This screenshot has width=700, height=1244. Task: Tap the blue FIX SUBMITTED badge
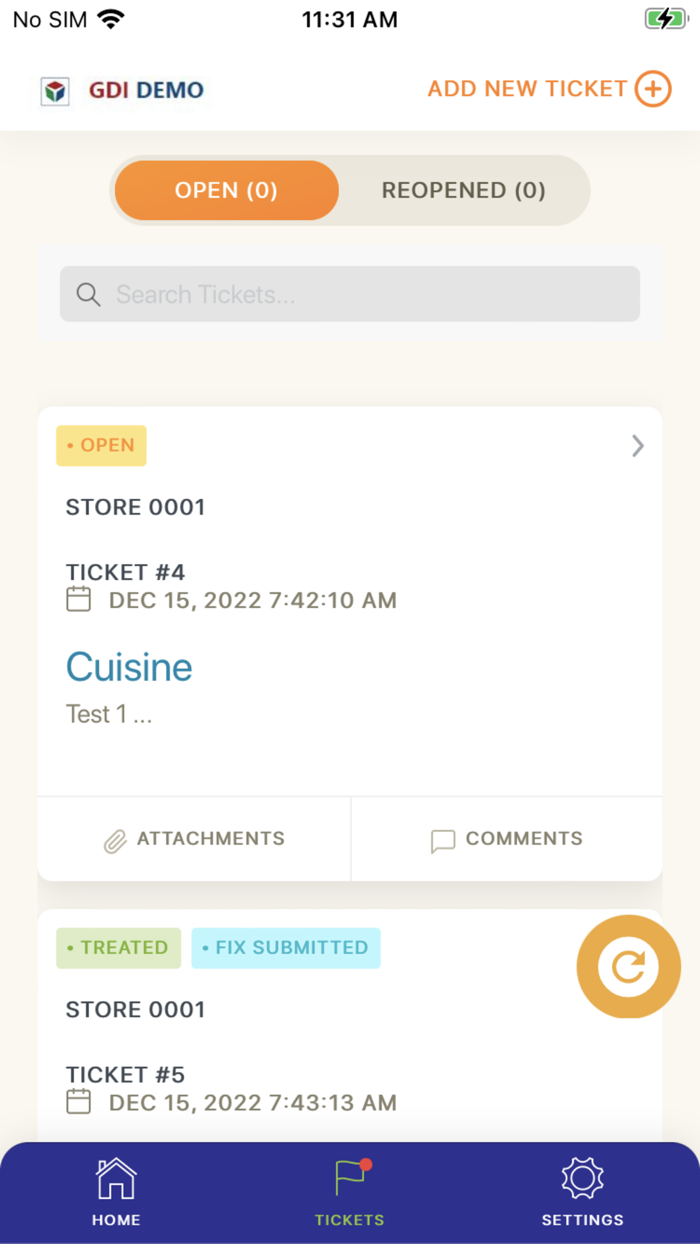pos(286,948)
